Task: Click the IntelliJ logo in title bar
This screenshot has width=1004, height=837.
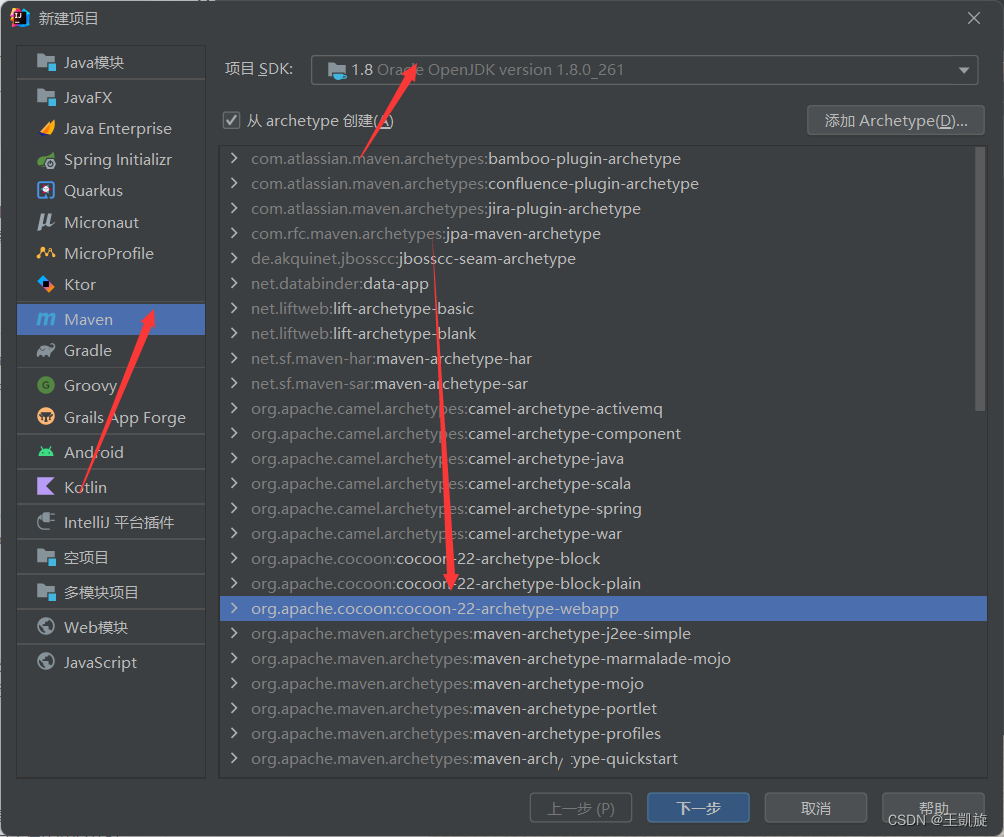Action: [19, 18]
